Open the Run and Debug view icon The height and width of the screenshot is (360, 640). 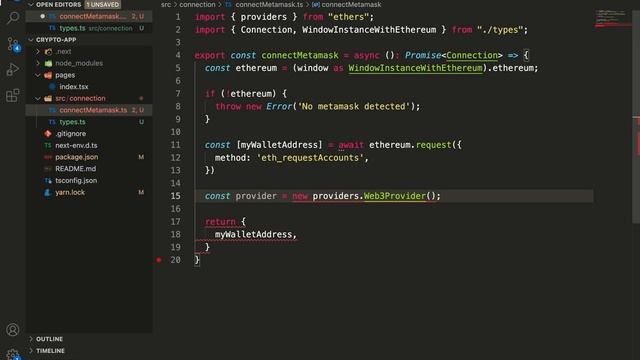coord(13,70)
